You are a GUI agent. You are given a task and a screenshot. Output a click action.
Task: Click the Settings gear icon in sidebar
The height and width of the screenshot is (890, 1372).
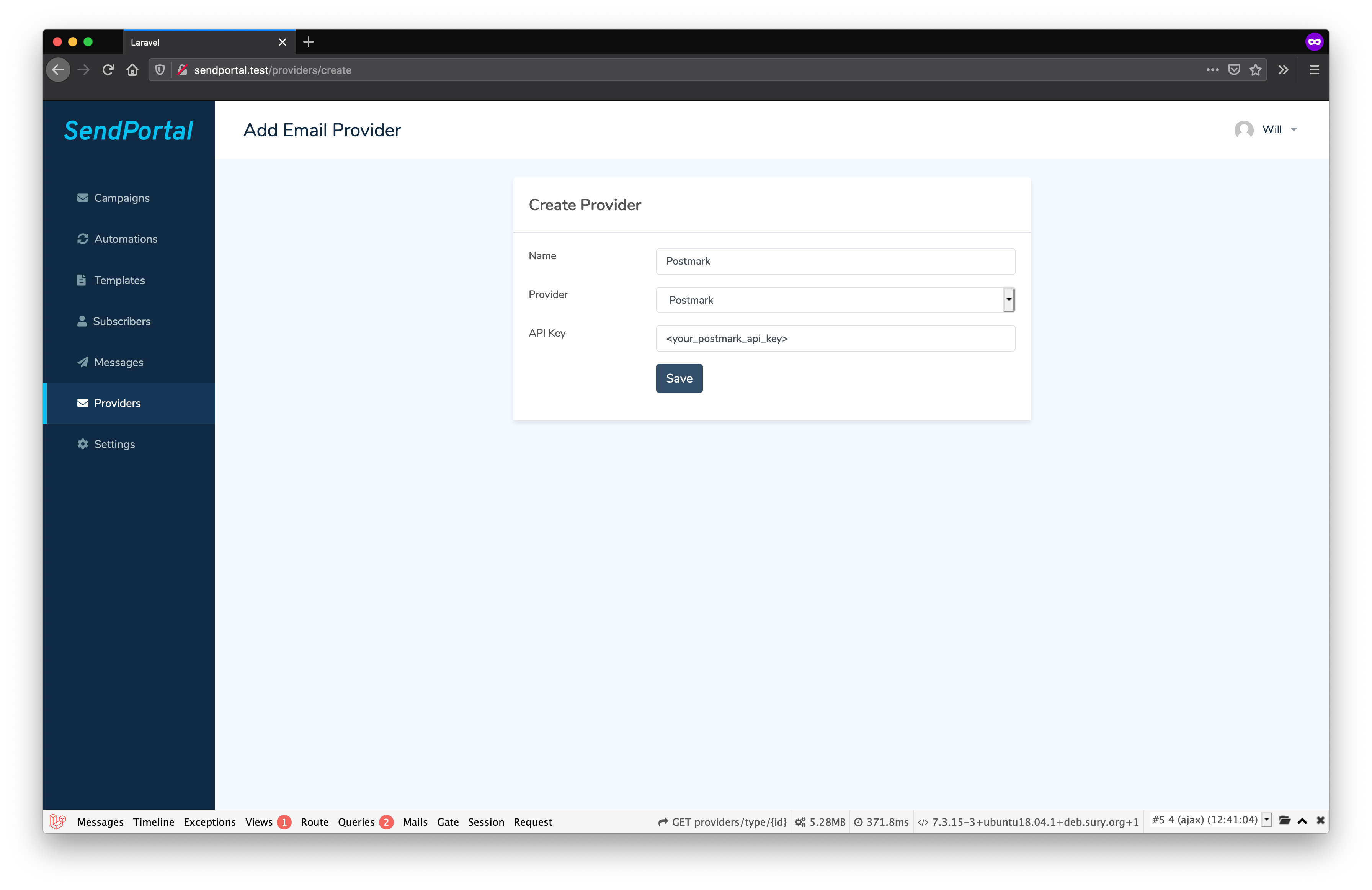tap(82, 444)
